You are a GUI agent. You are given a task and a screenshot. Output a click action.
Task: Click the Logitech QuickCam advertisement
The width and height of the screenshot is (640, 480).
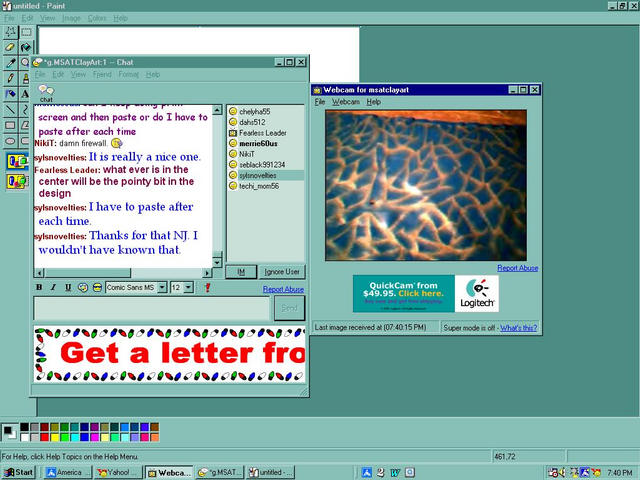[x=426, y=293]
